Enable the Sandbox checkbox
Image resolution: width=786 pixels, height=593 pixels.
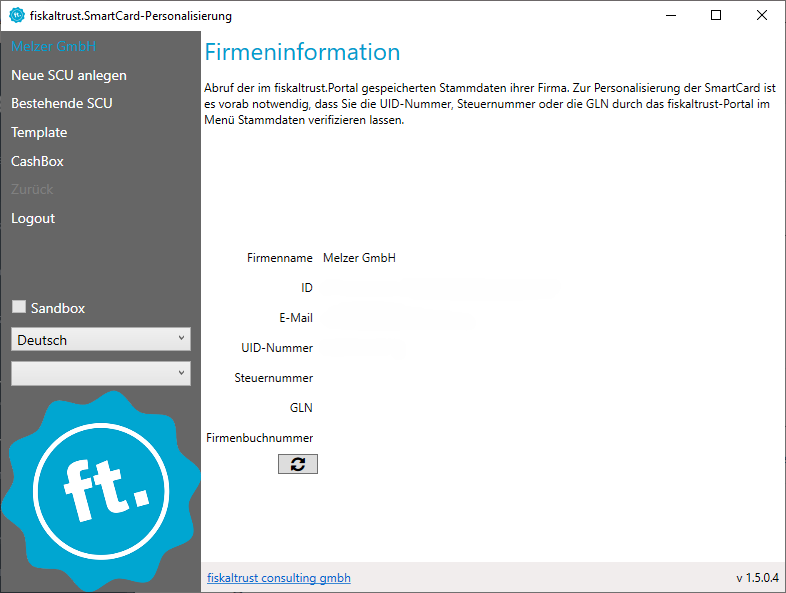pos(19,307)
